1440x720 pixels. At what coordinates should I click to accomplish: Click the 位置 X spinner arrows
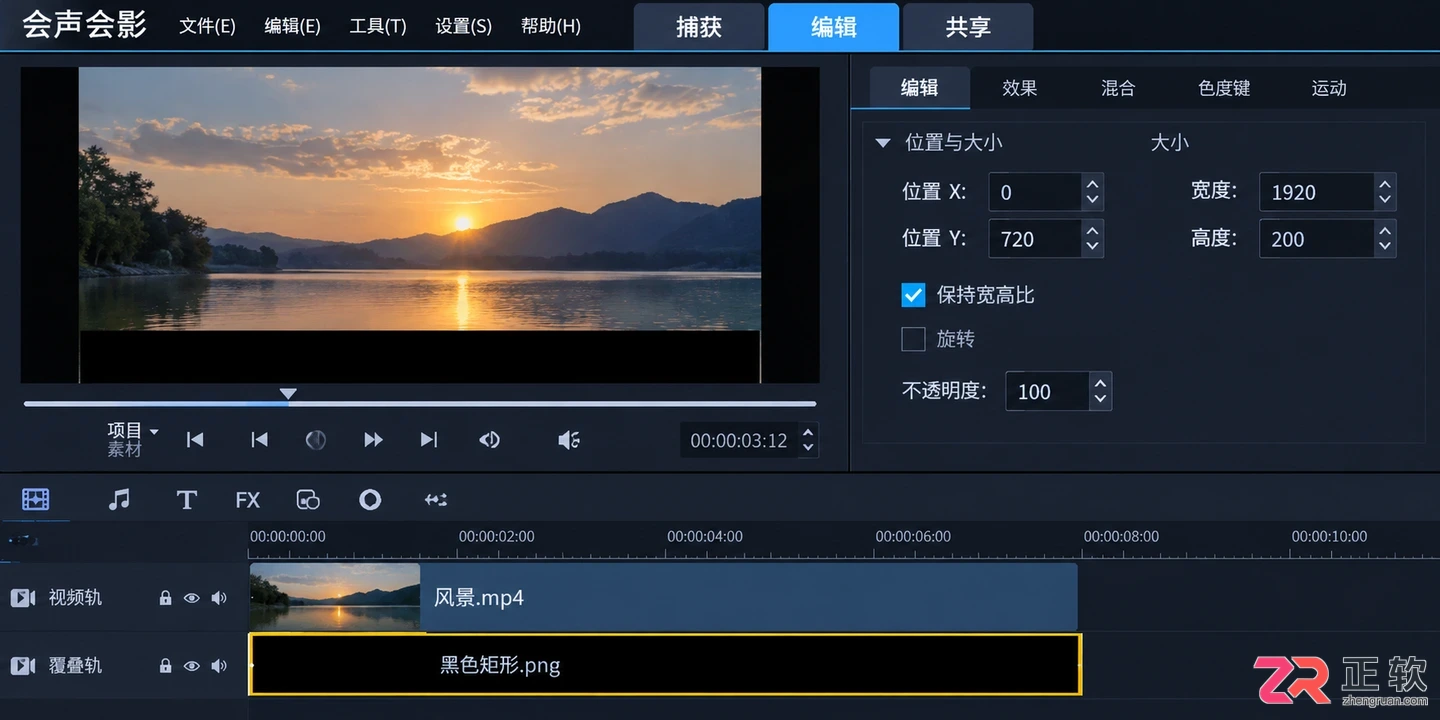[x=1093, y=192]
